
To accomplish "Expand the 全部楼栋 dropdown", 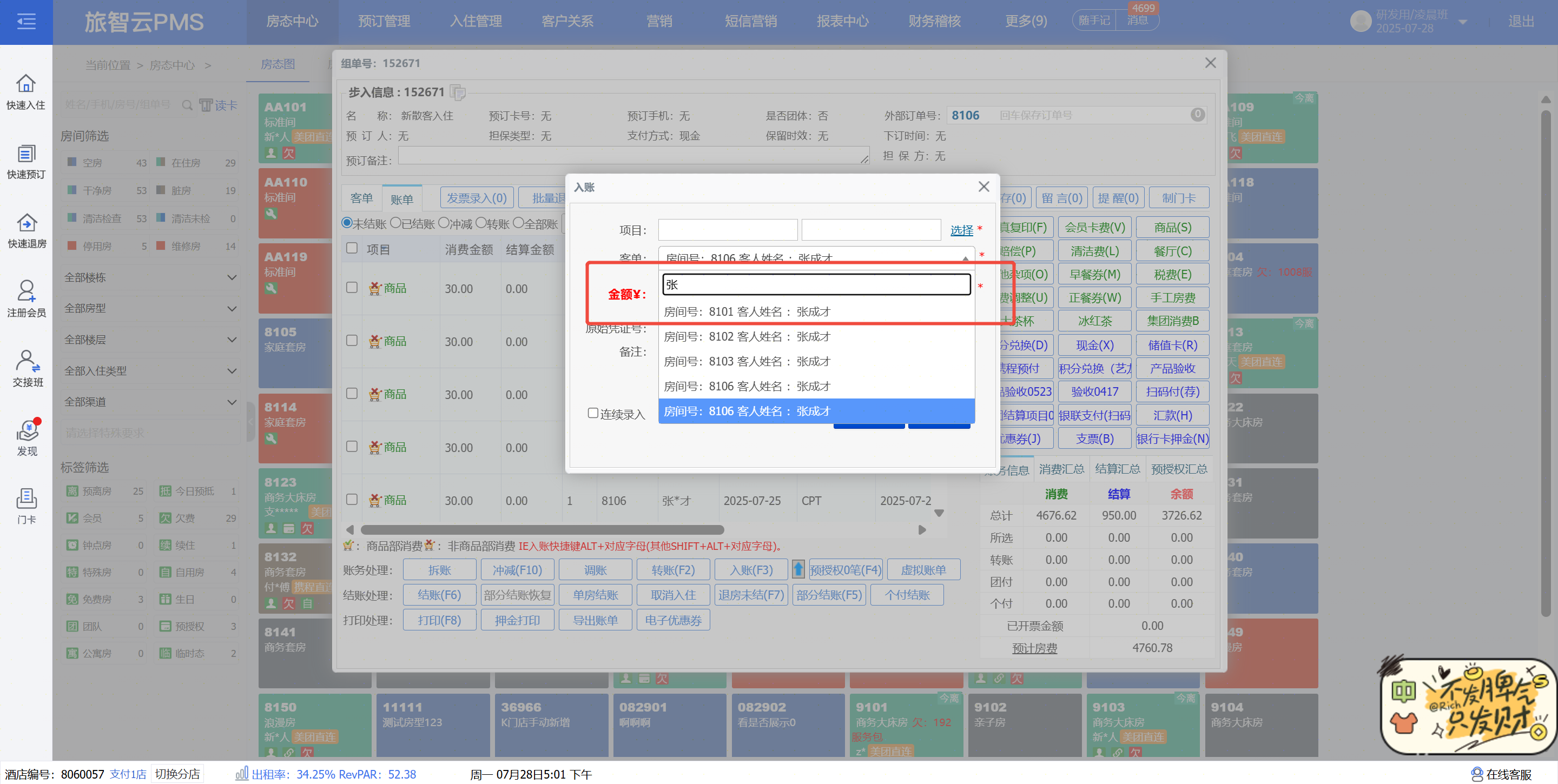I will 150,277.
